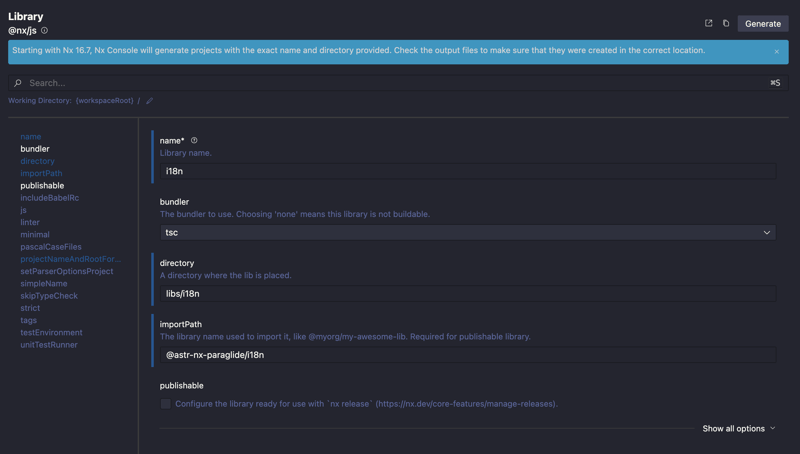Jump to bundler in sidebar
Image resolution: width=800 pixels, height=454 pixels.
click(x=35, y=149)
